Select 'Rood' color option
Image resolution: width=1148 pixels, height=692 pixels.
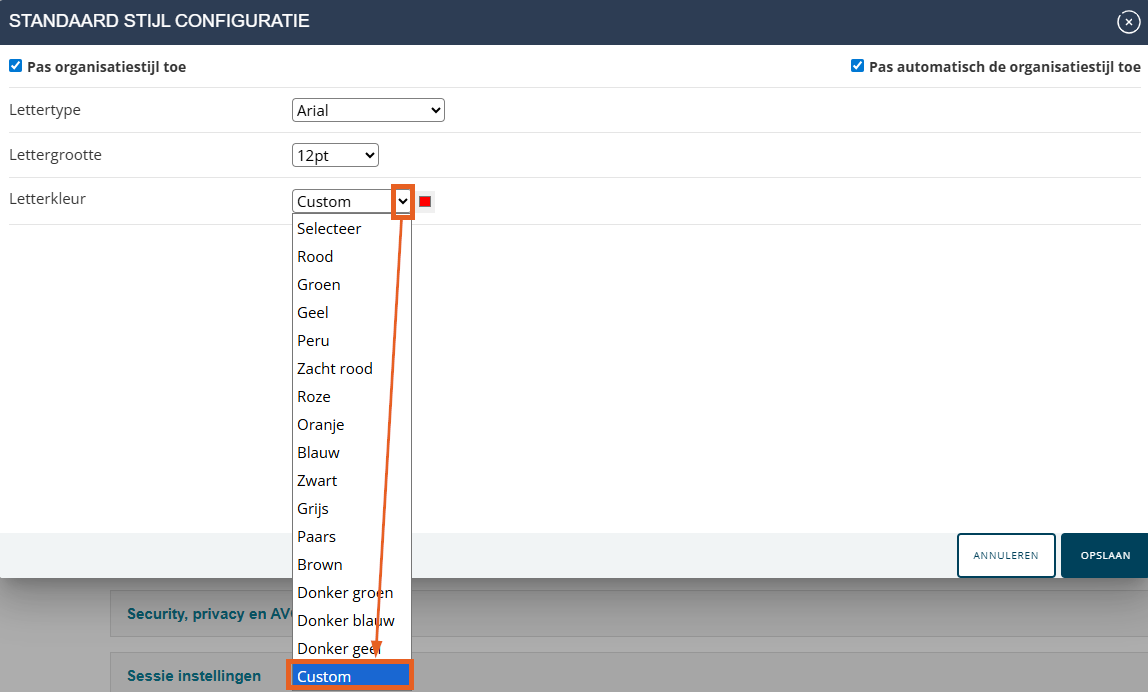[351, 256]
